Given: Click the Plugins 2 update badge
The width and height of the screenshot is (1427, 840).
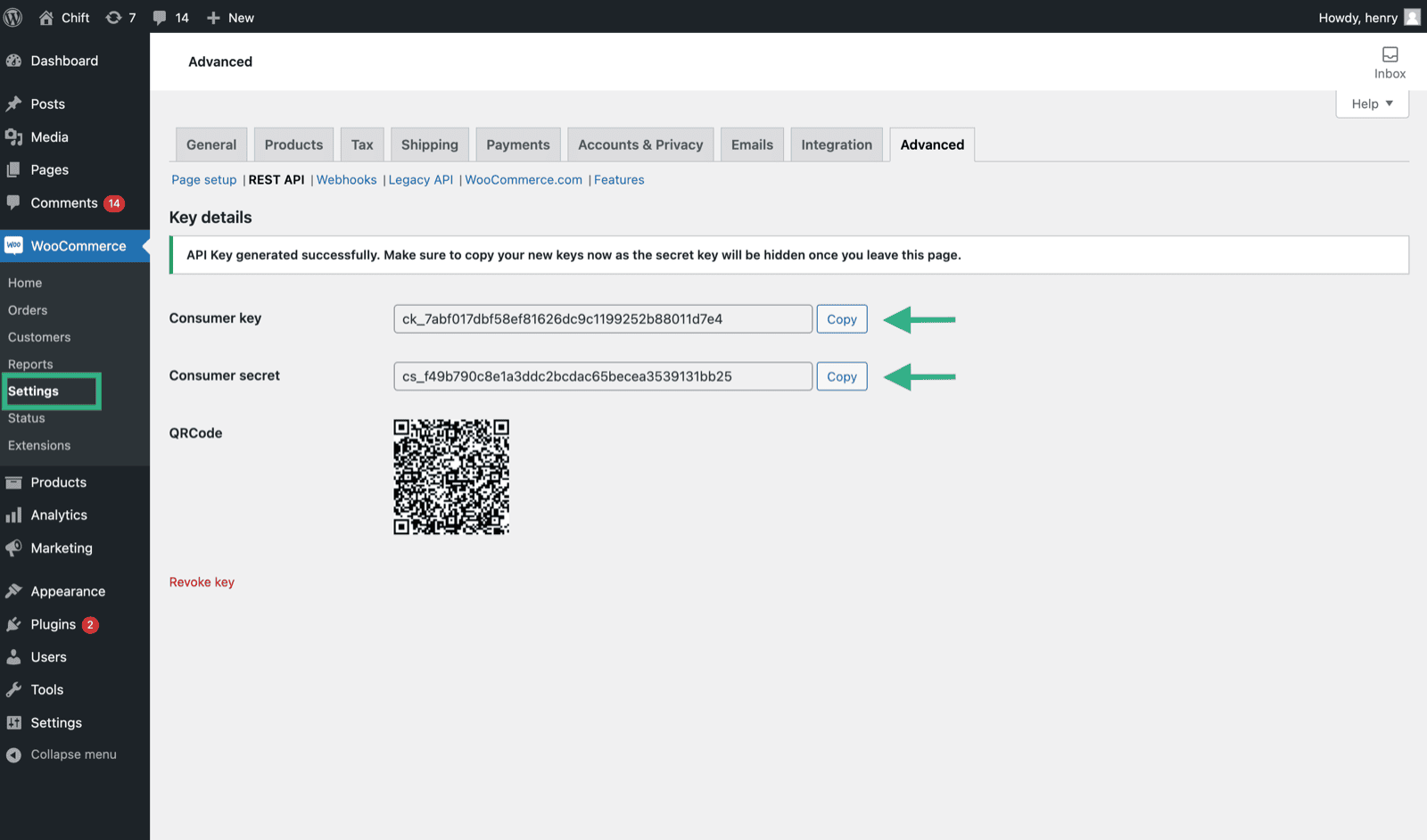Looking at the screenshot, I should [x=90, y=625].
